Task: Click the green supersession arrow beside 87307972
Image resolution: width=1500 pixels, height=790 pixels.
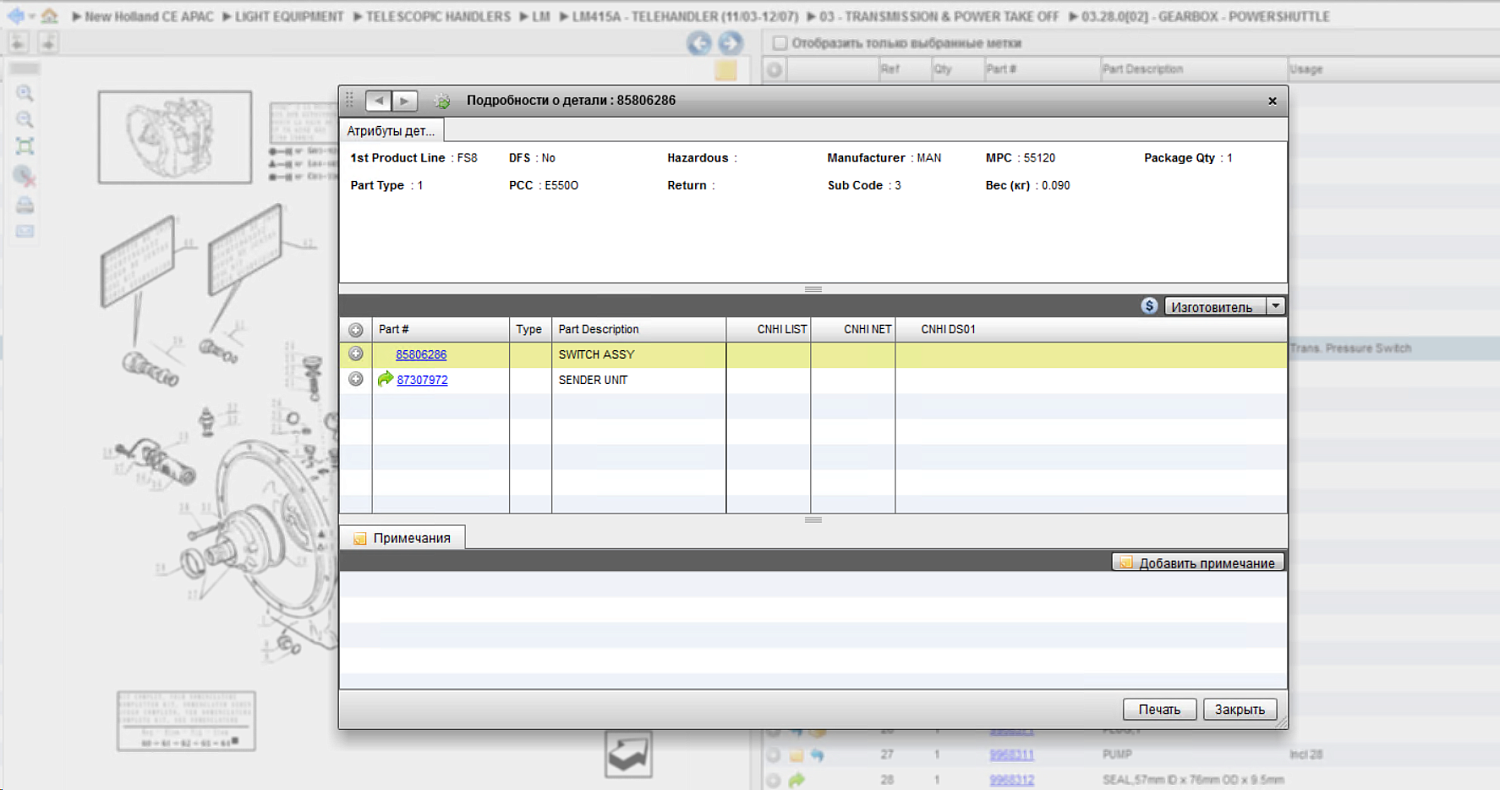Action: tap(385, 379)
